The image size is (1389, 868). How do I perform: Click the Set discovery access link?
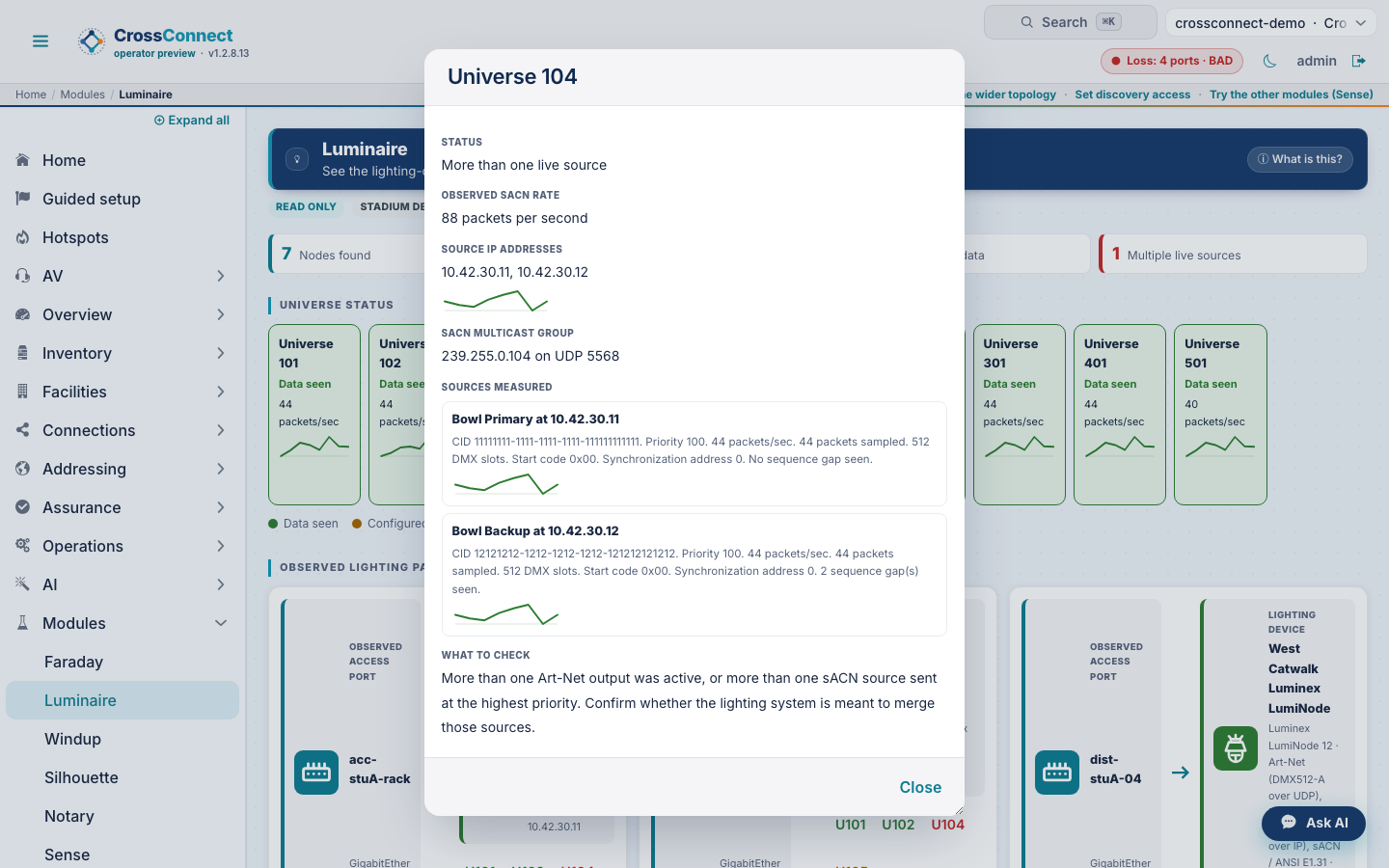[1132, 95]
